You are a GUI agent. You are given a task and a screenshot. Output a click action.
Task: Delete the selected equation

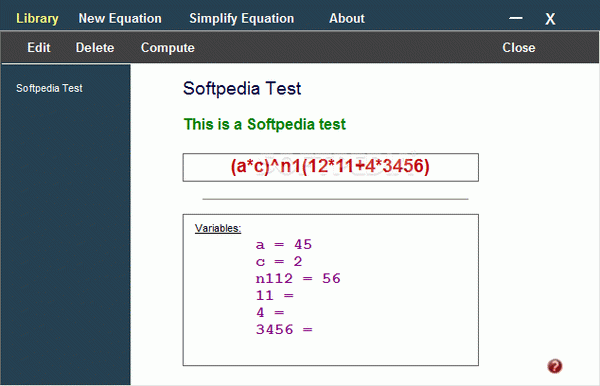(95, 47)
